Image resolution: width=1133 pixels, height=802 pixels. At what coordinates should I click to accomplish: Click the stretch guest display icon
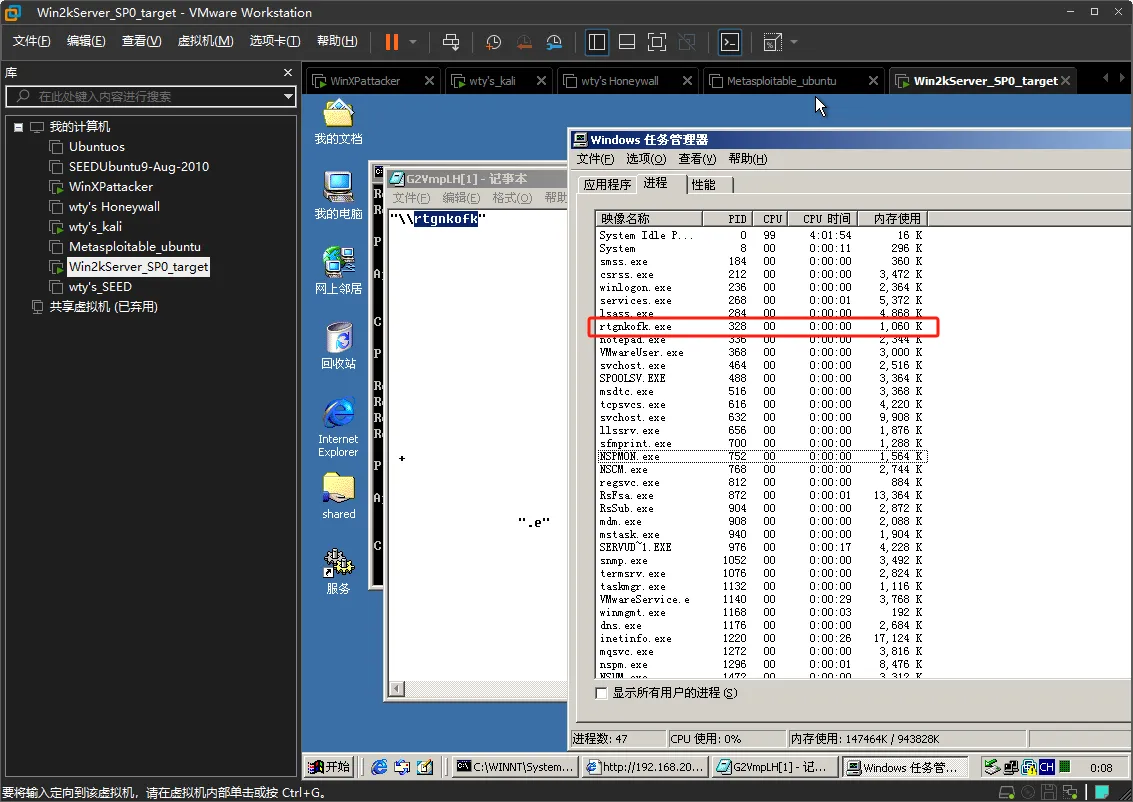772,42
